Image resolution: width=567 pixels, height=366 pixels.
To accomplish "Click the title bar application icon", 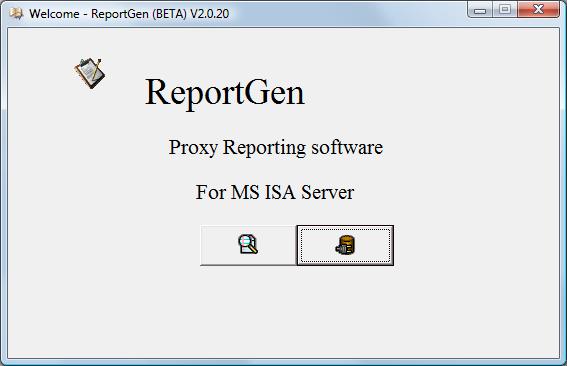I will [x=16, y=13].
